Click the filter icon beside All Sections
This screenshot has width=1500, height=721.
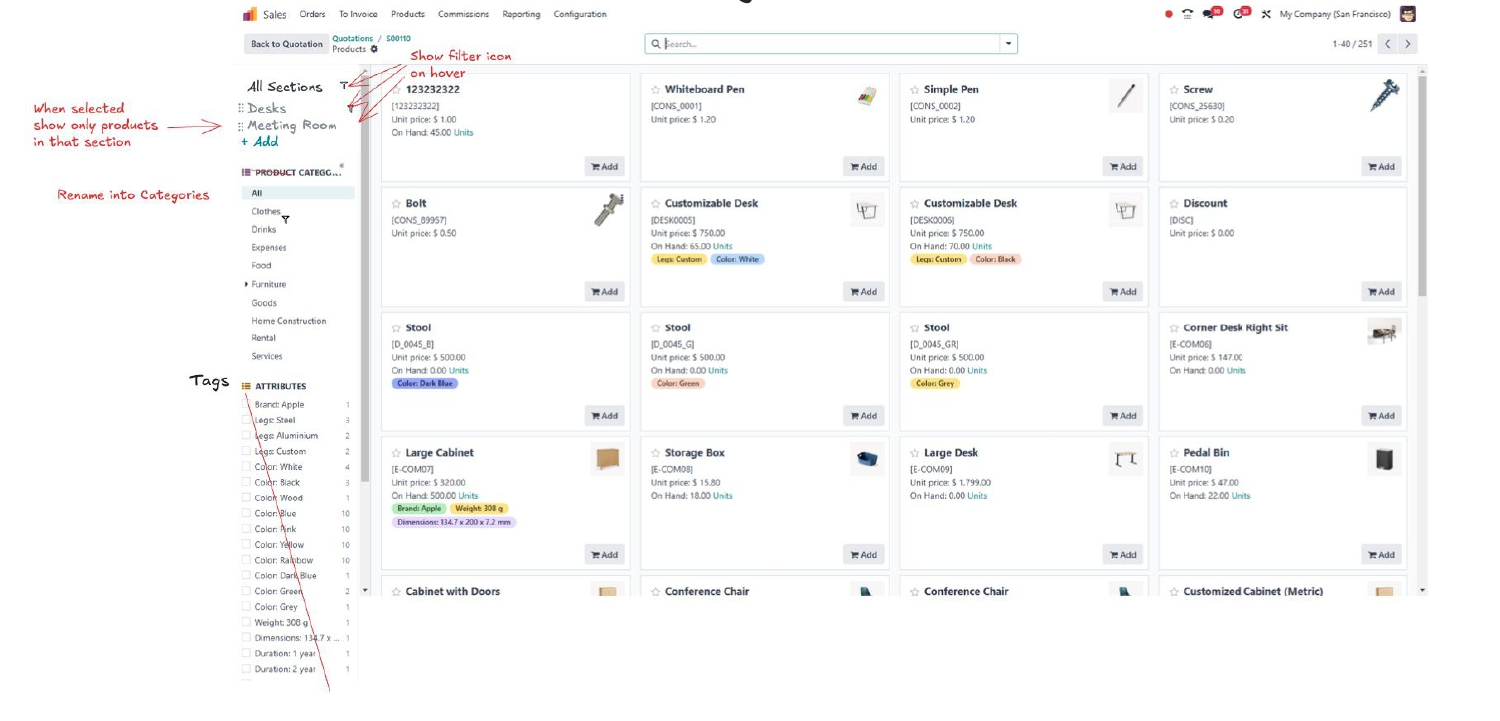tap(344, 87)
